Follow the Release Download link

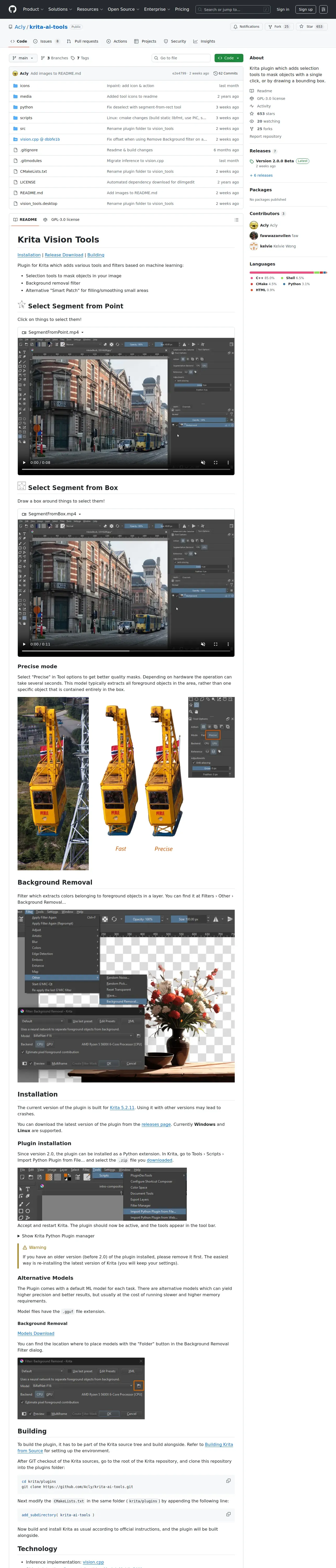[x=64, y=255]
